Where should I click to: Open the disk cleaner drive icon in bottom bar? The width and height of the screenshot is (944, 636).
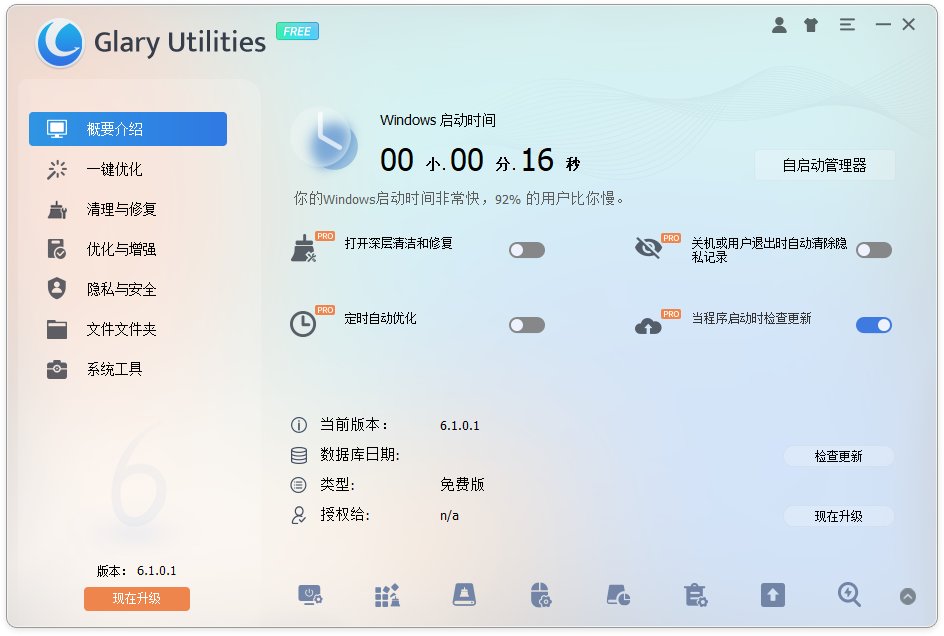click(x=464, y=595)
